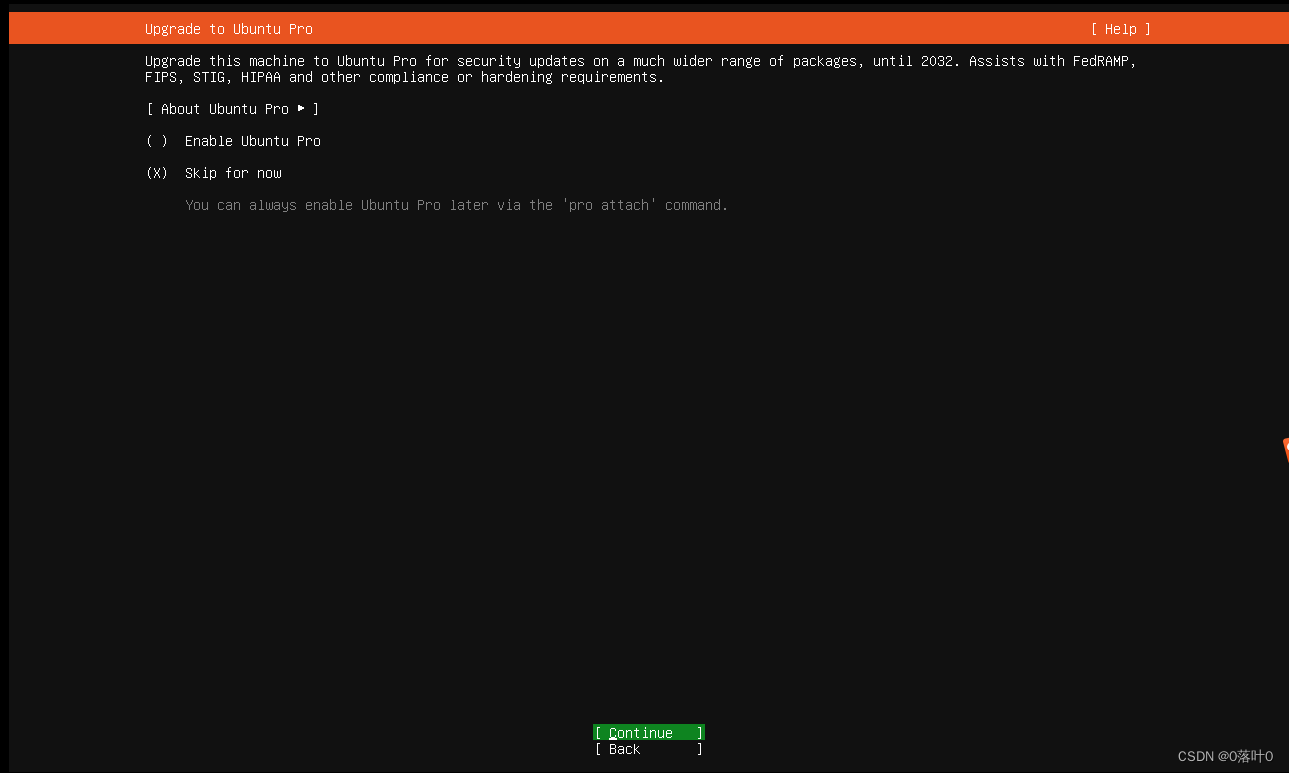Click the description mentioning FedRAMP compliance

(x=641, y=69)
